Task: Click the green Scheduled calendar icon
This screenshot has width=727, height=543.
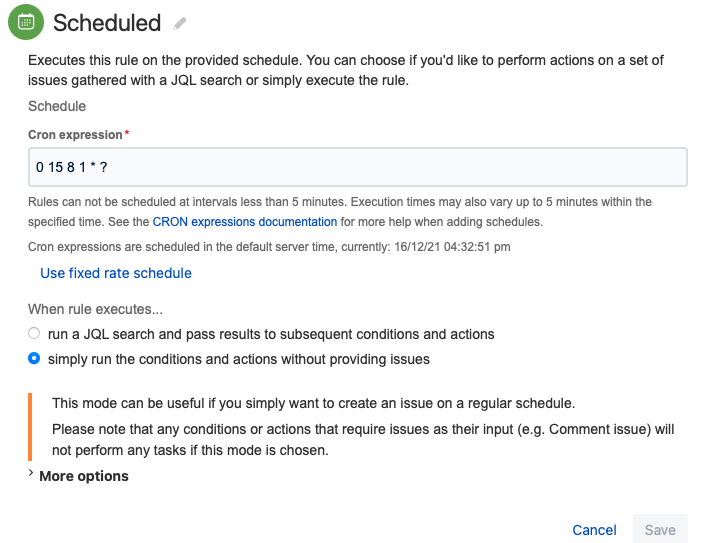Action: click(25, 22)
